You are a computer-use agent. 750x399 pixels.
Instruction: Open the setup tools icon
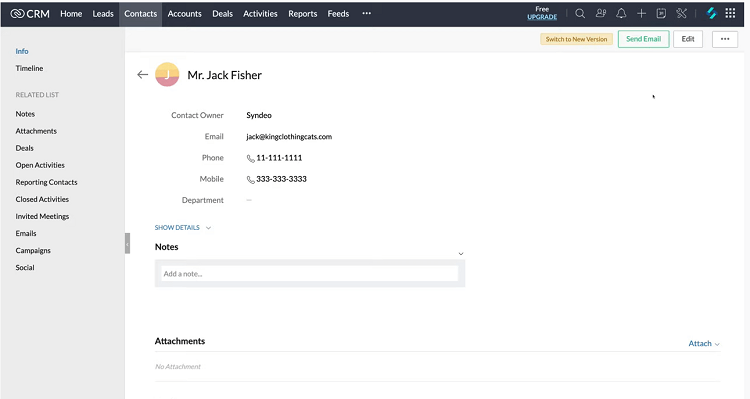(x=682, y=14)
